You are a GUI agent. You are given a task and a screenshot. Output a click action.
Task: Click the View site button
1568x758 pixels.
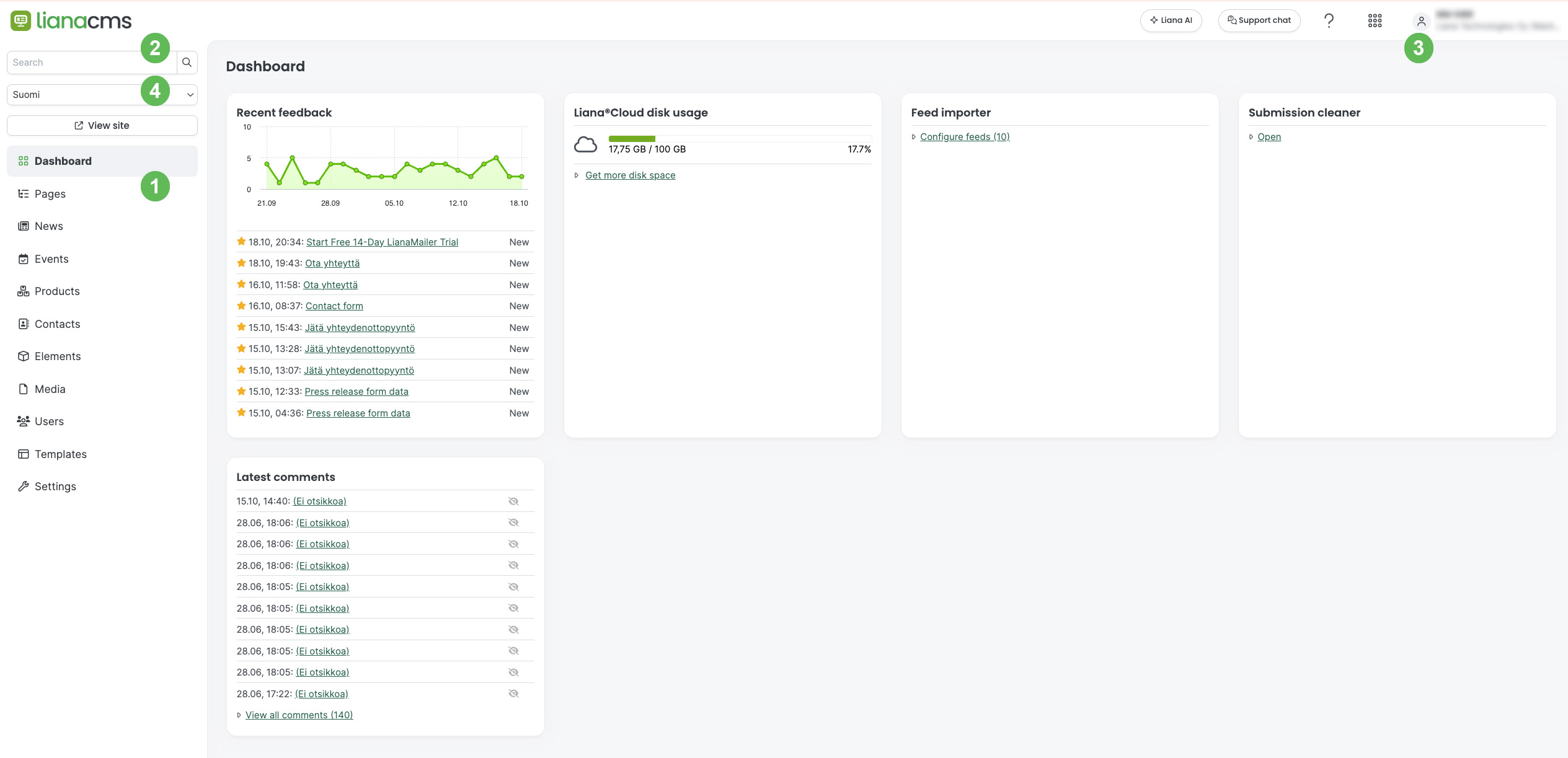pyautogui.click(x=102, y=126)
